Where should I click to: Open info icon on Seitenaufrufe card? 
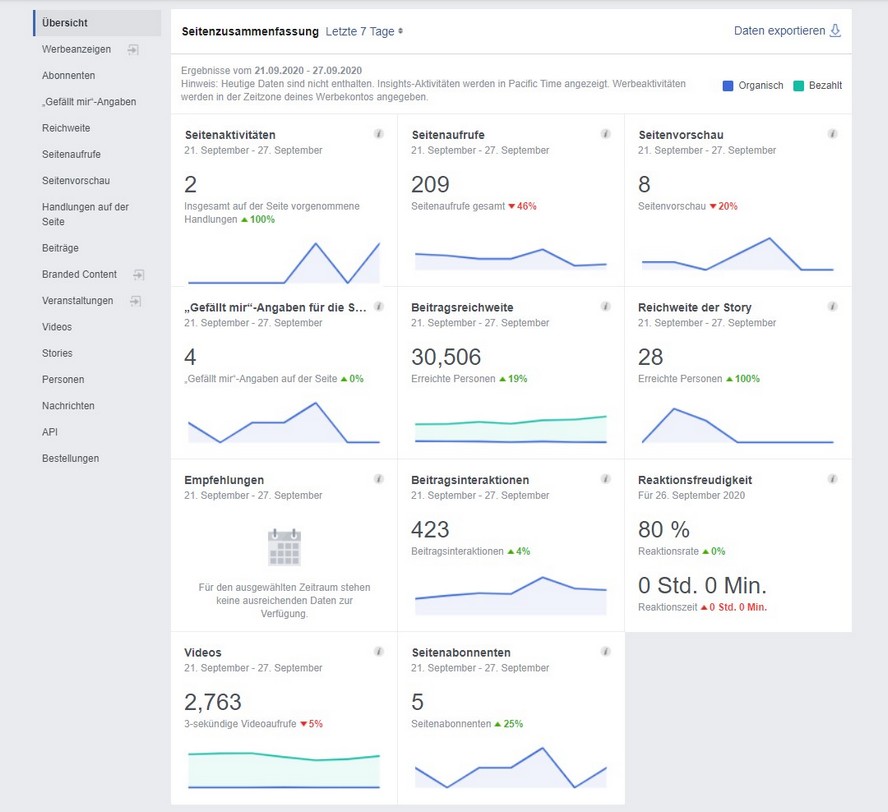point(605,134)
